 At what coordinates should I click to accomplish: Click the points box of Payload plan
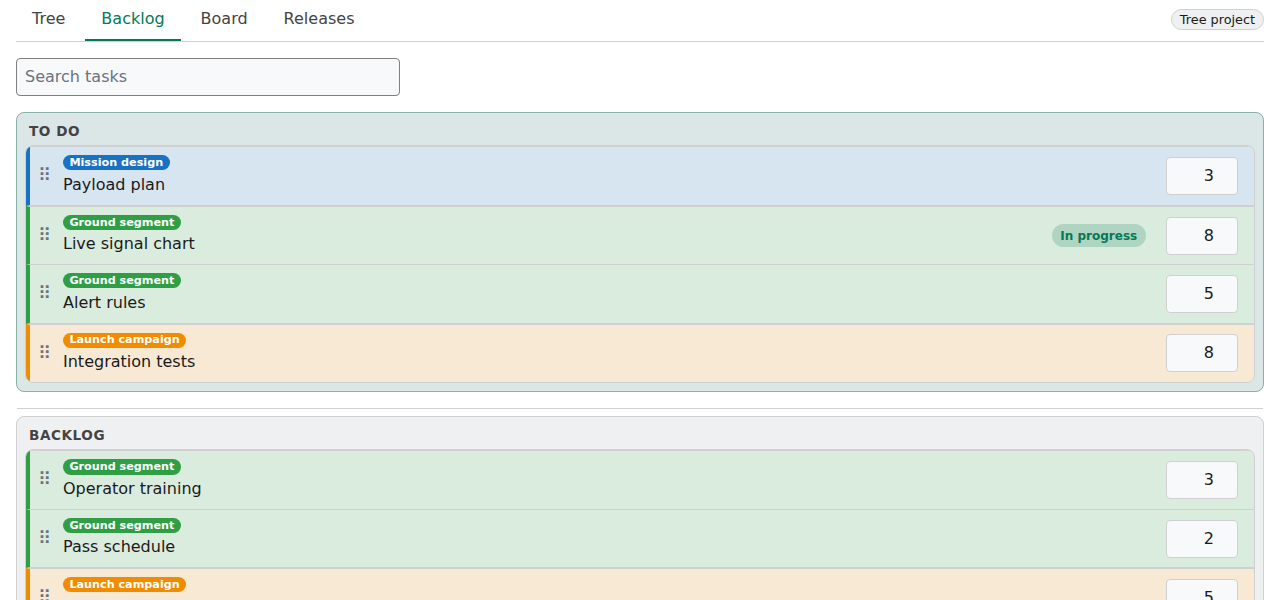coord(1202,176)
